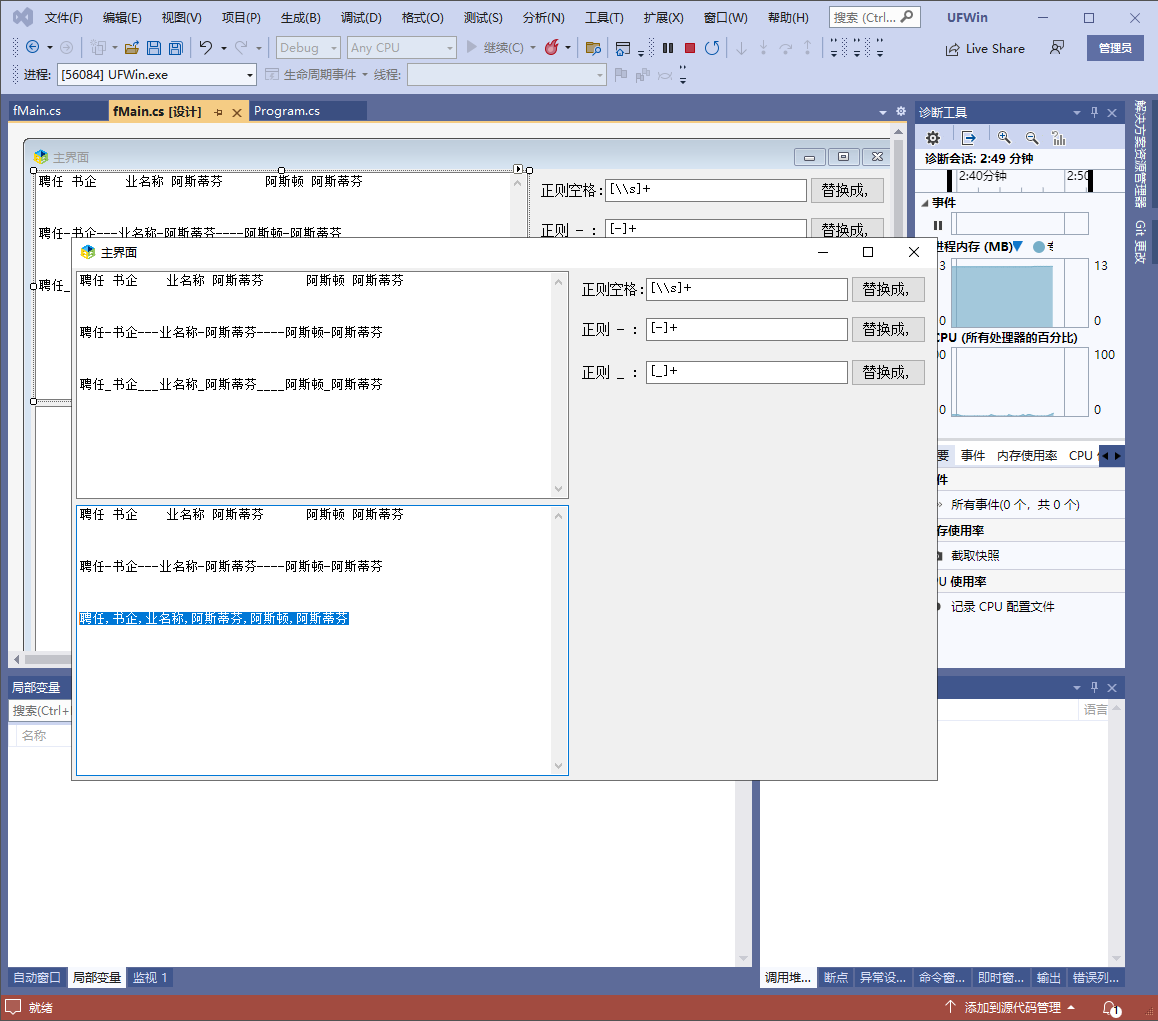Click the chart icon in diagnostic toolbar
This screenshot has width=1158, height=1021.
(1059, 138)
